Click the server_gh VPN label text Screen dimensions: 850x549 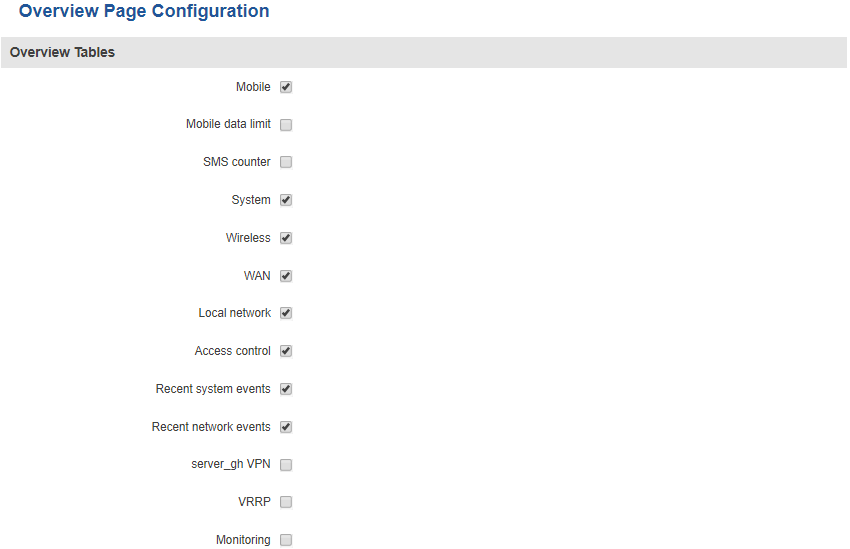[x=231, y=465]
